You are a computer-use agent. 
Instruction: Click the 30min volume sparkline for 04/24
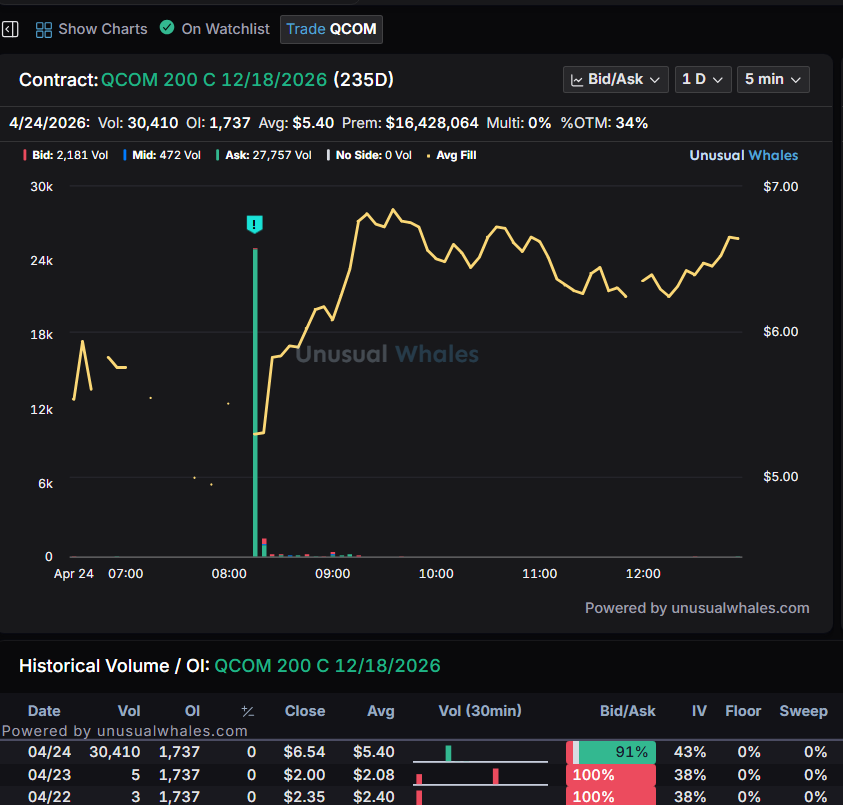[x=480, y=753]
